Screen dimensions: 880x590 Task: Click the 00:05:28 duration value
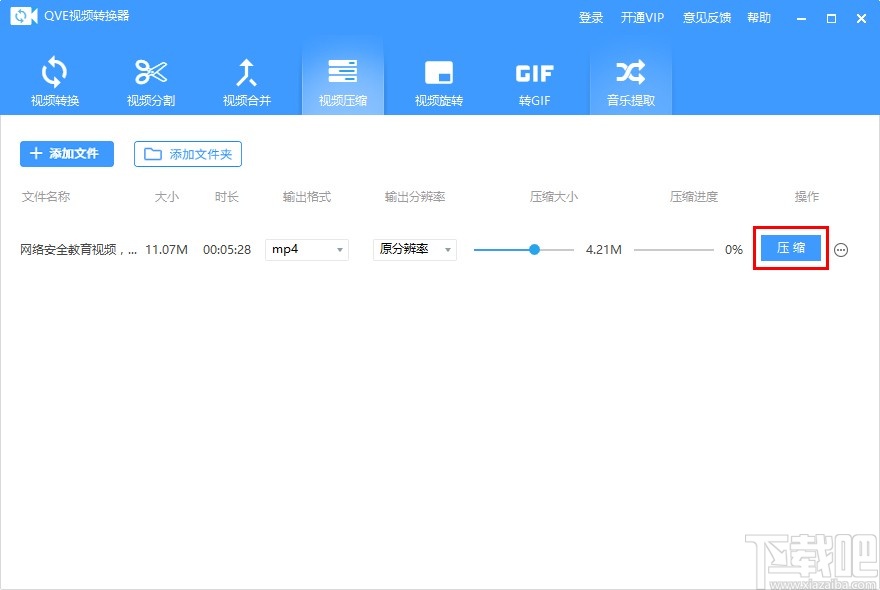(x=227, y=250)
